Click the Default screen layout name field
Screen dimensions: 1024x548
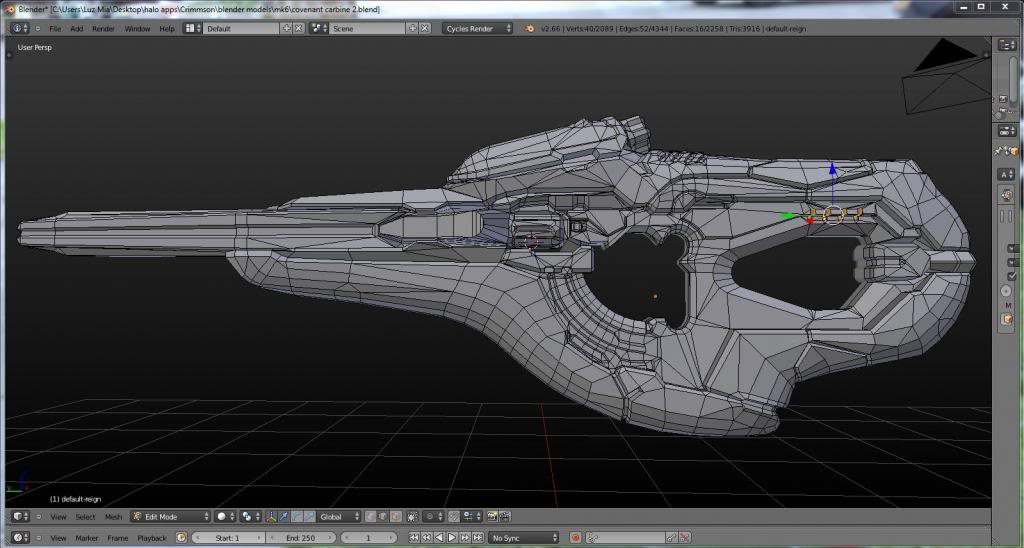click(242, 28)
